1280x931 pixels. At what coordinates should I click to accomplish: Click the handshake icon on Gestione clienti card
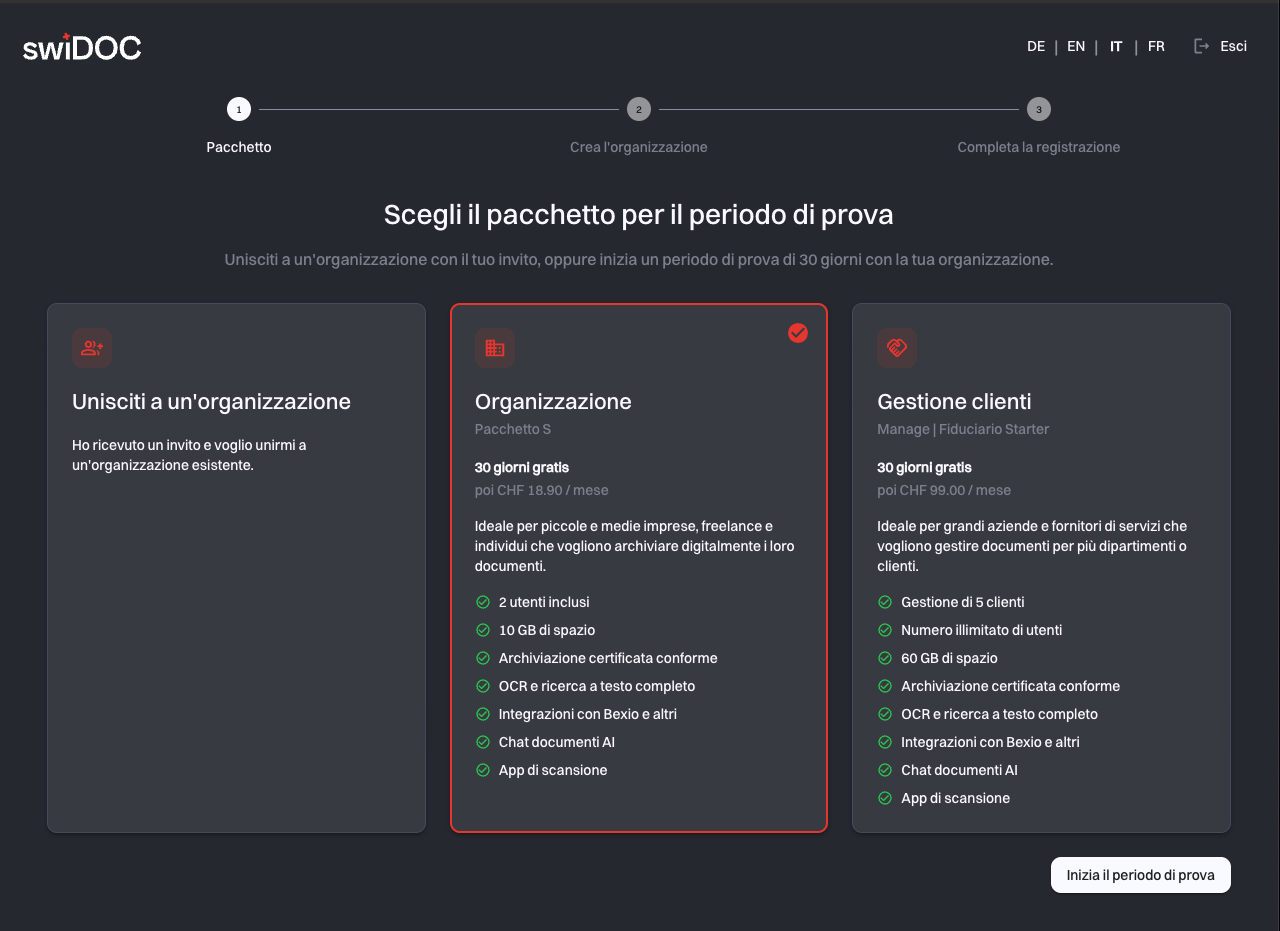pos(897,348)
